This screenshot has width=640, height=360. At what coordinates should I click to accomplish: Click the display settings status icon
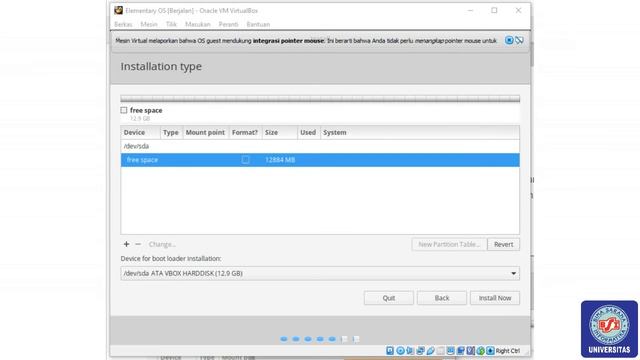point(450,351)
